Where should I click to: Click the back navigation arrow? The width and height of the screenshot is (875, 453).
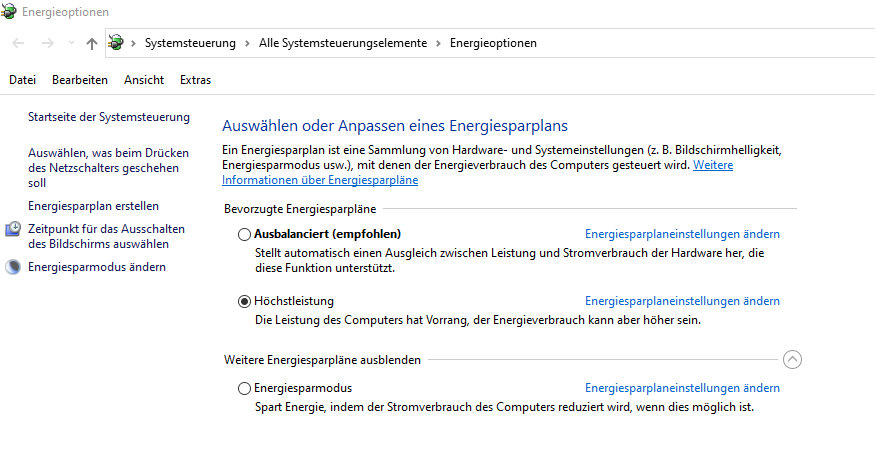19,43
